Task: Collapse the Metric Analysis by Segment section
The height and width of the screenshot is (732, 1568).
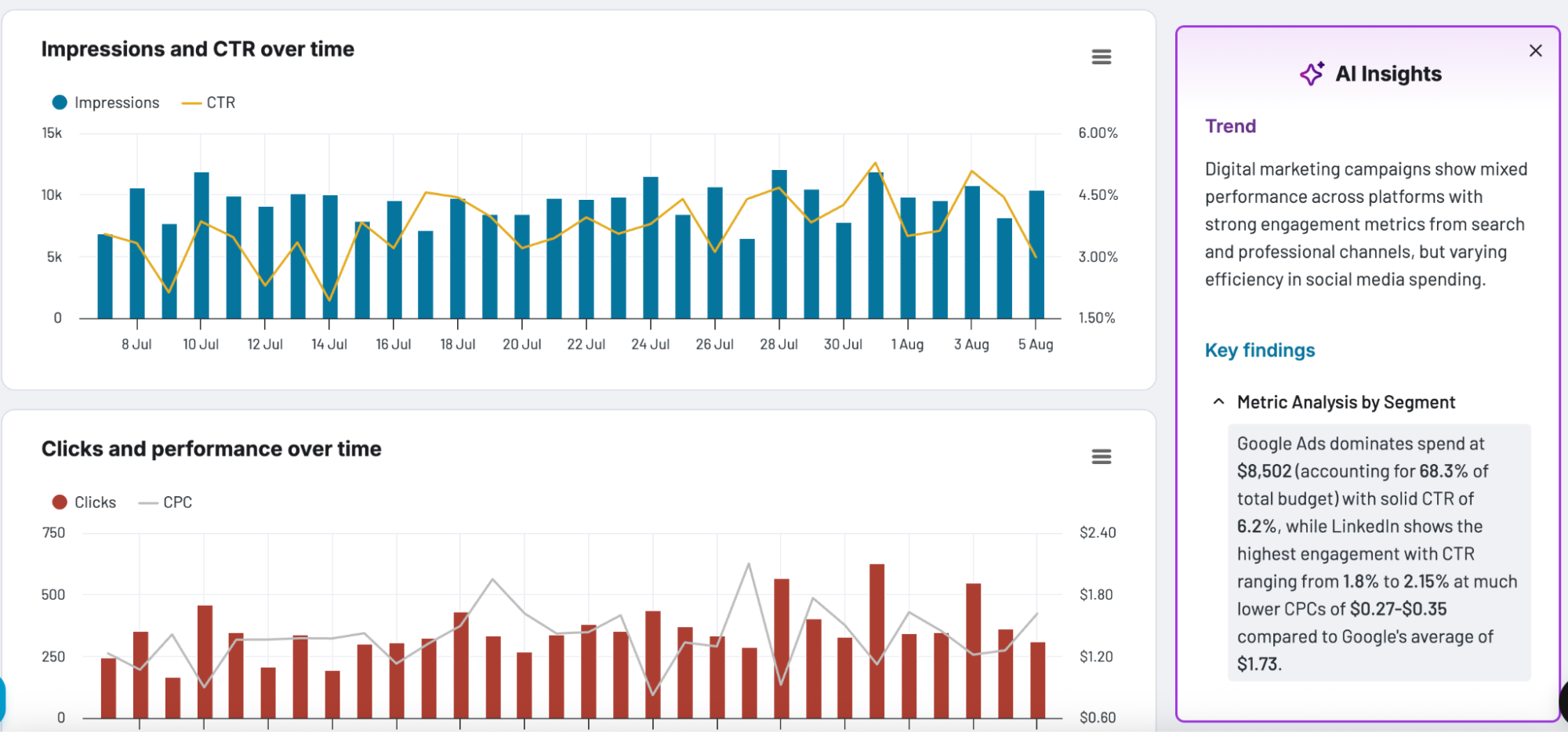Action: (1218, 402)
